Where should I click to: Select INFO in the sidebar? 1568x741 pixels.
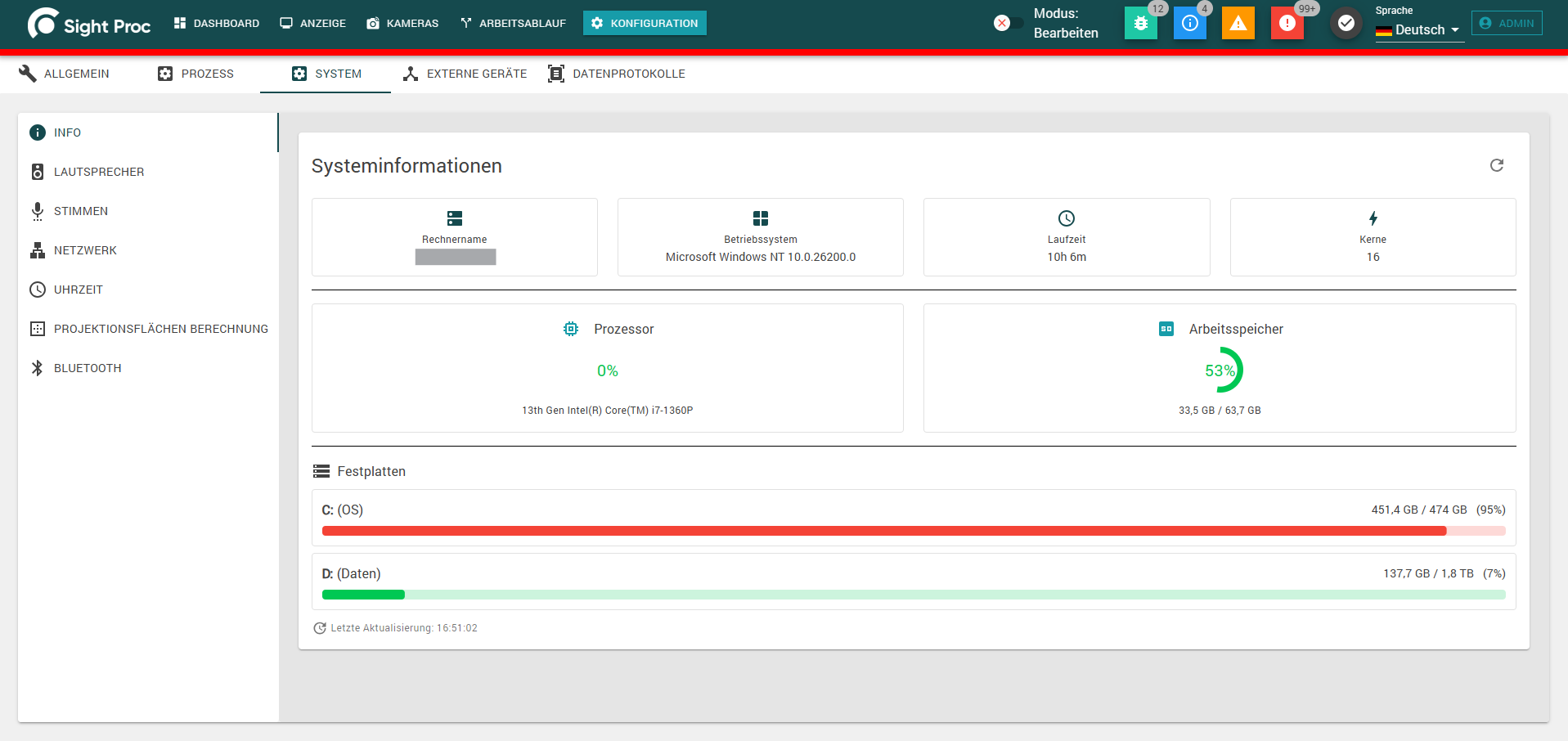tap(148, 132)
